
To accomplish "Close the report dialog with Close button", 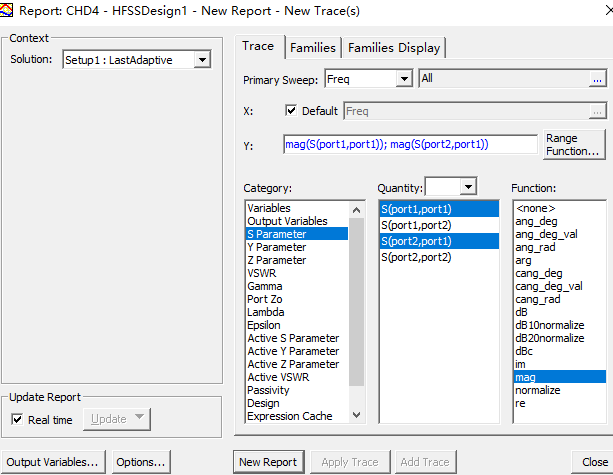I will click(594, 462).
